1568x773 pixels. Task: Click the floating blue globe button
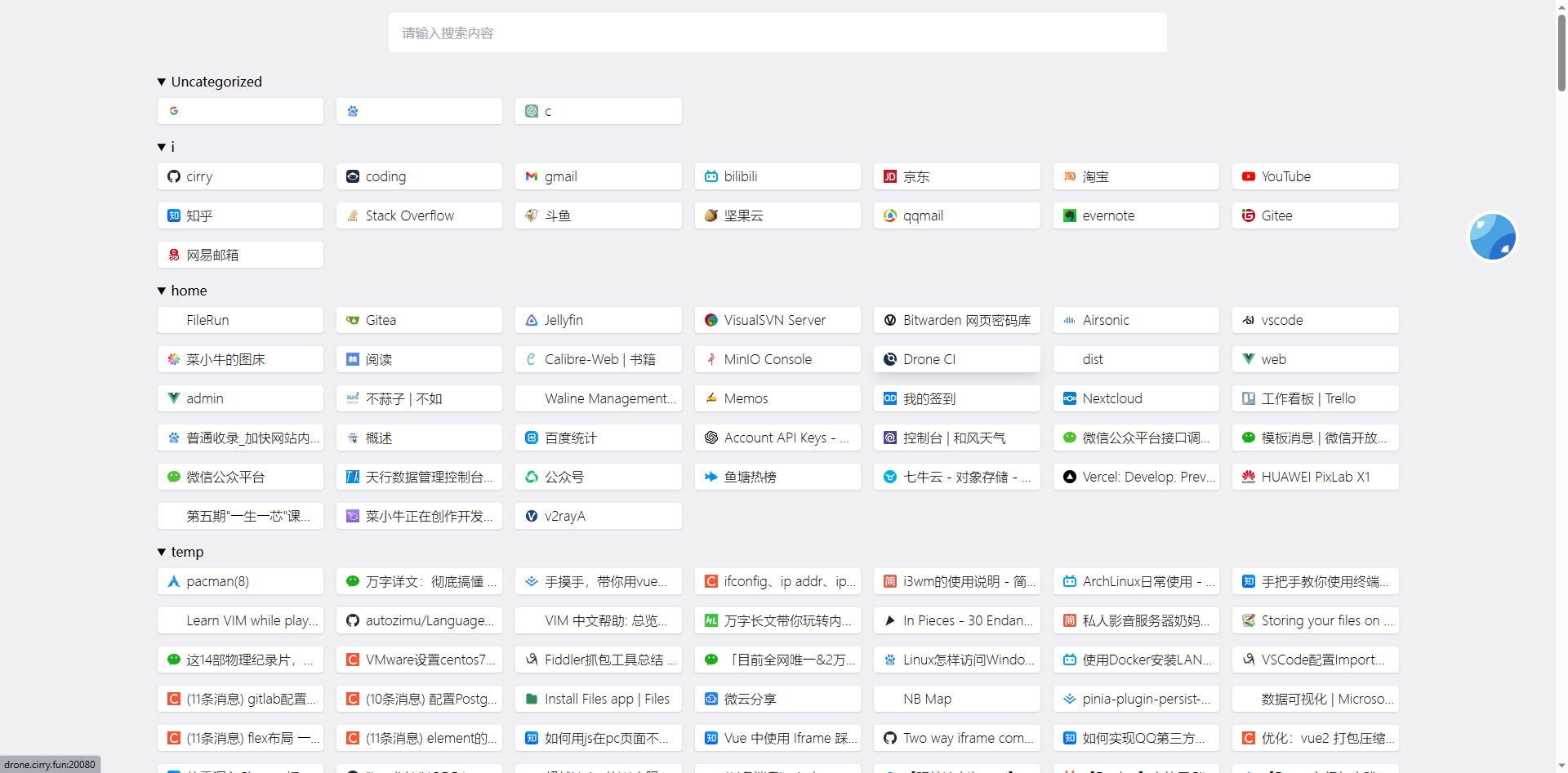(x=1492, y=237)
